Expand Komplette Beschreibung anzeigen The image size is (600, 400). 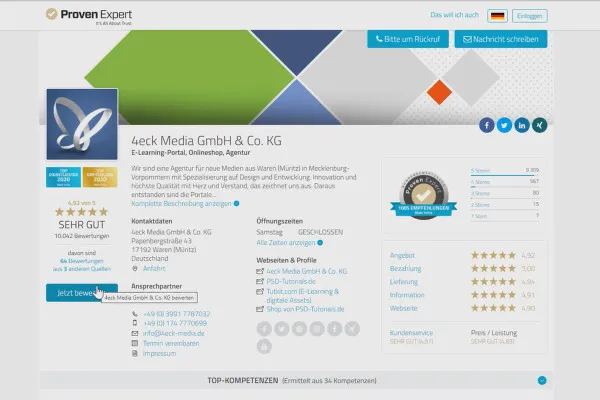[x=185, y=203]
